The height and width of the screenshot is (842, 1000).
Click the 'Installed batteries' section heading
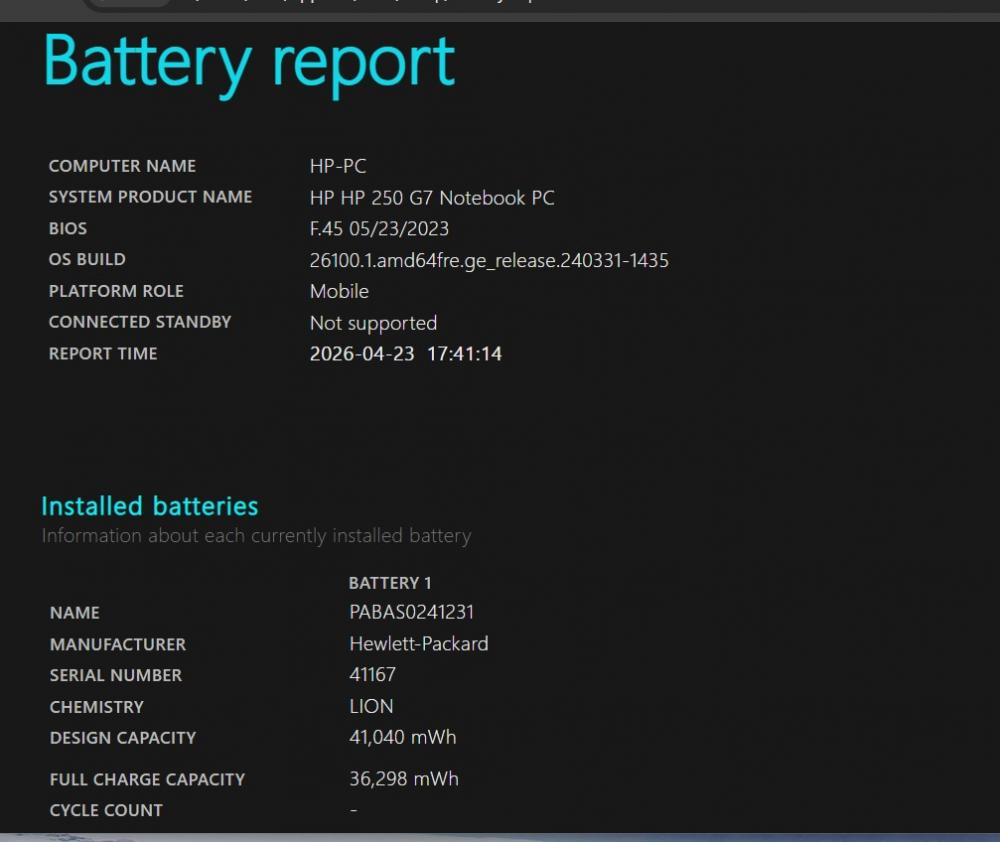pos(150,506)
